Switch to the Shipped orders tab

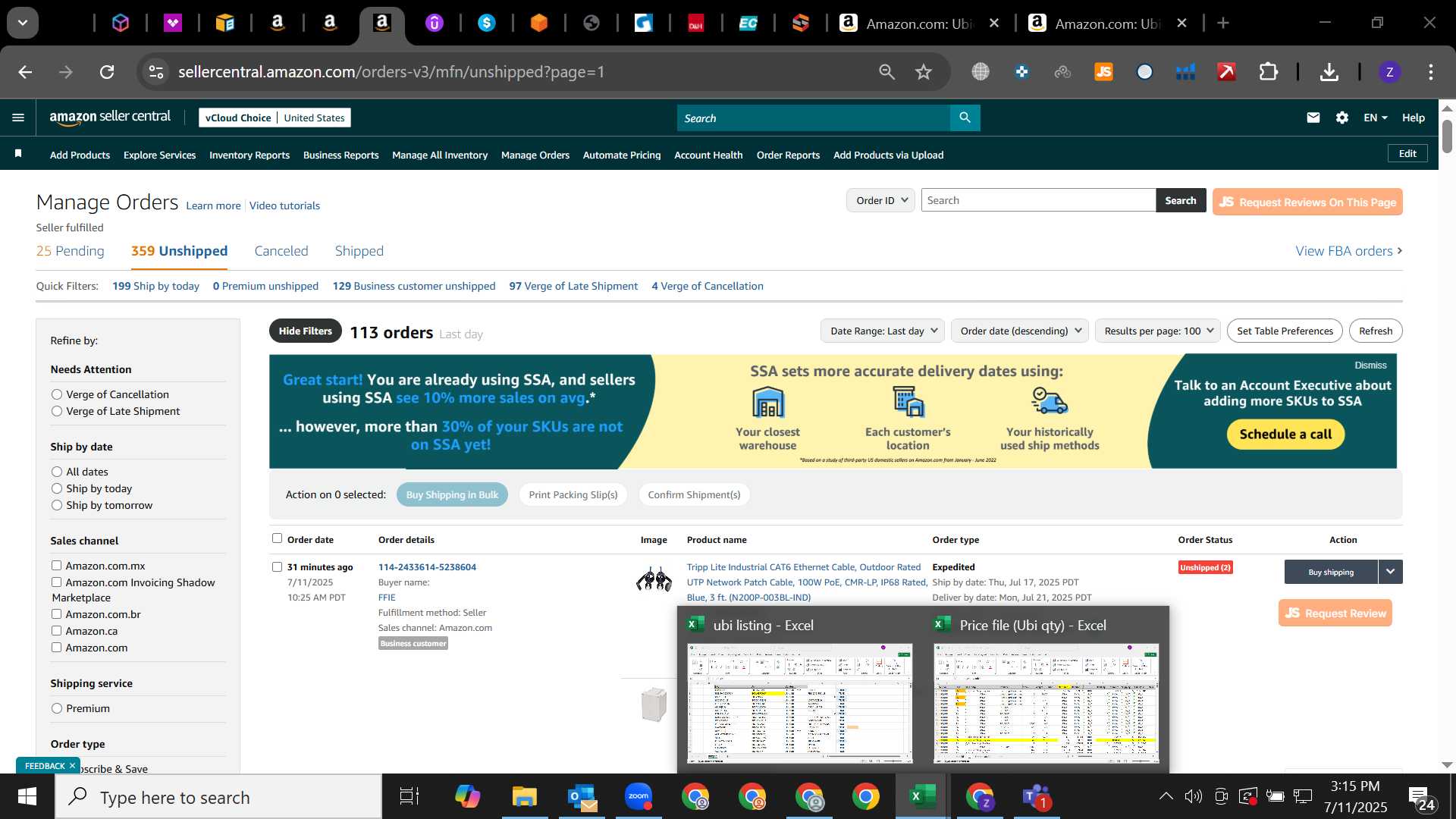pyautogui.click(x=359, y=251)
